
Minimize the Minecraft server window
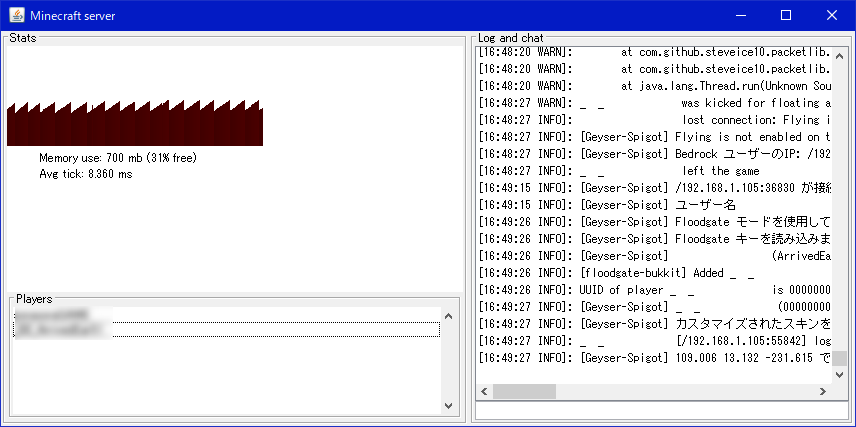pos(740,15)
